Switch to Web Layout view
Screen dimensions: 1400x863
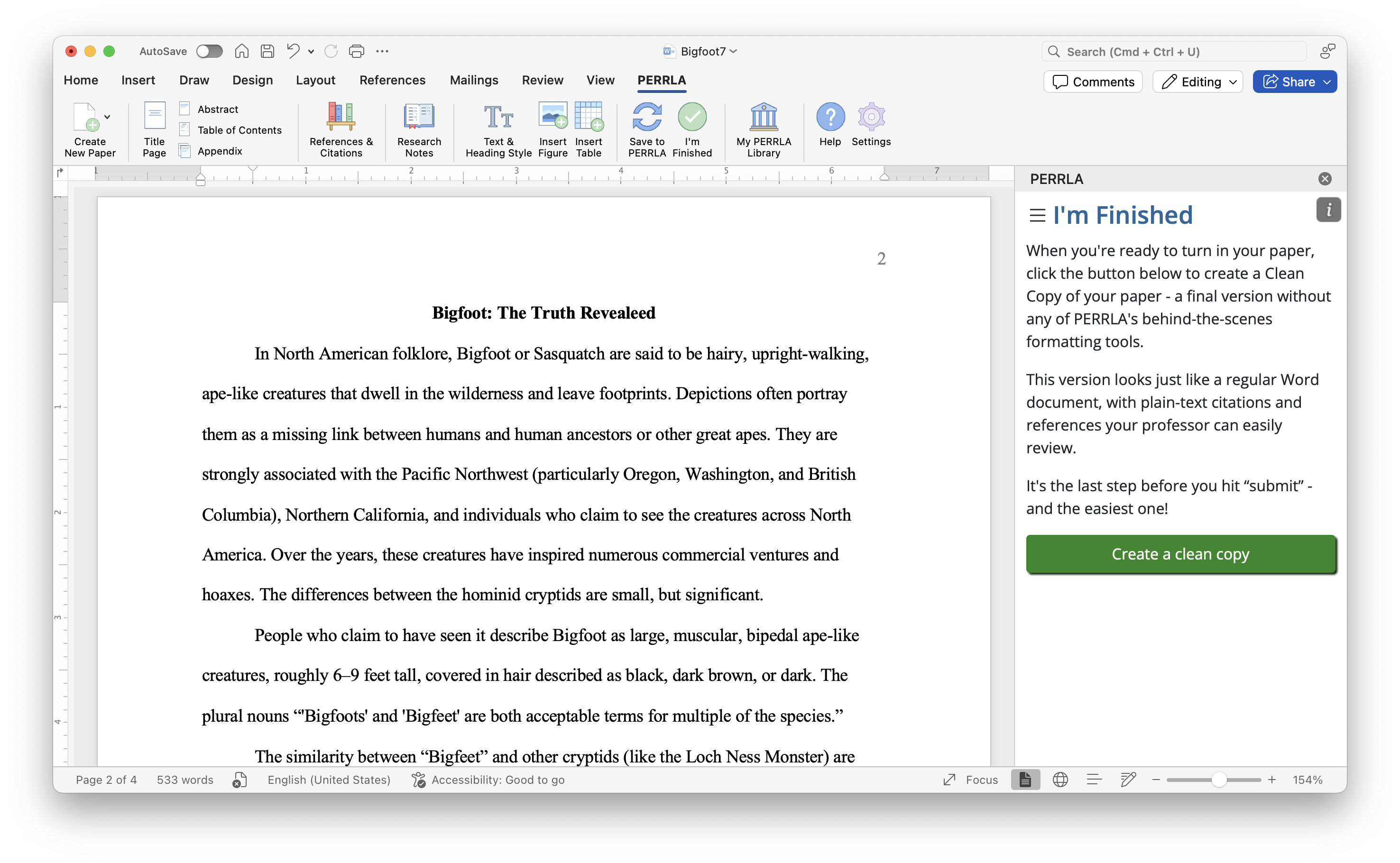[x=1060, y=780]
